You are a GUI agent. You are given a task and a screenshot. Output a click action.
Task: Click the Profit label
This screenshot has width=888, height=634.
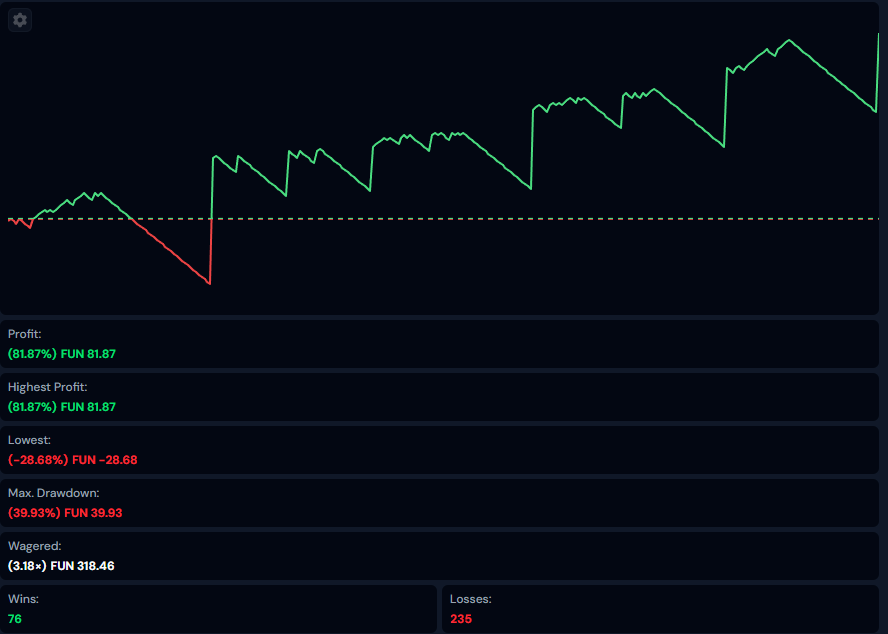point(25,334)
